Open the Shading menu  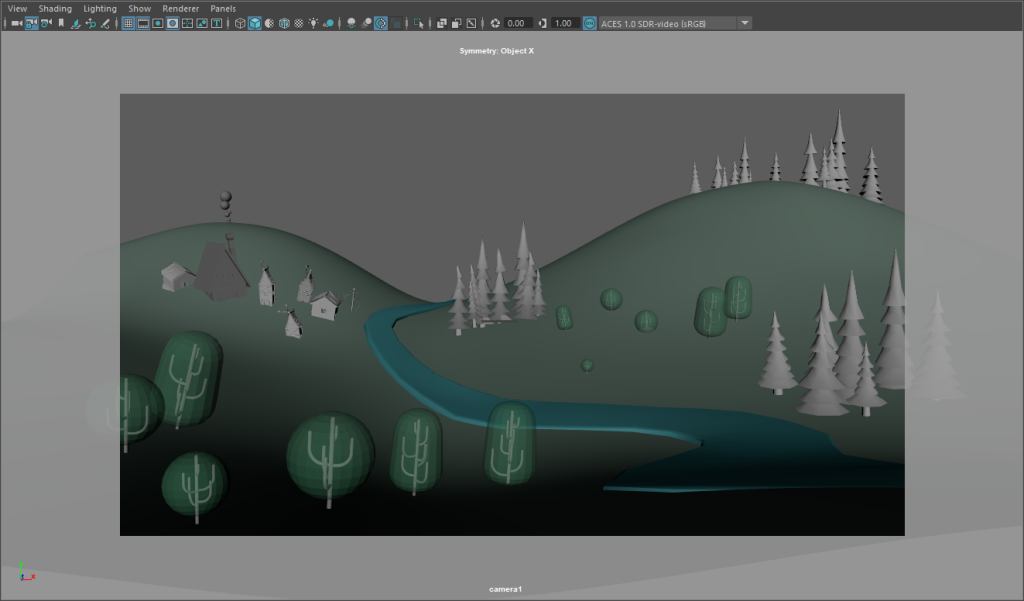coord(55,8)
